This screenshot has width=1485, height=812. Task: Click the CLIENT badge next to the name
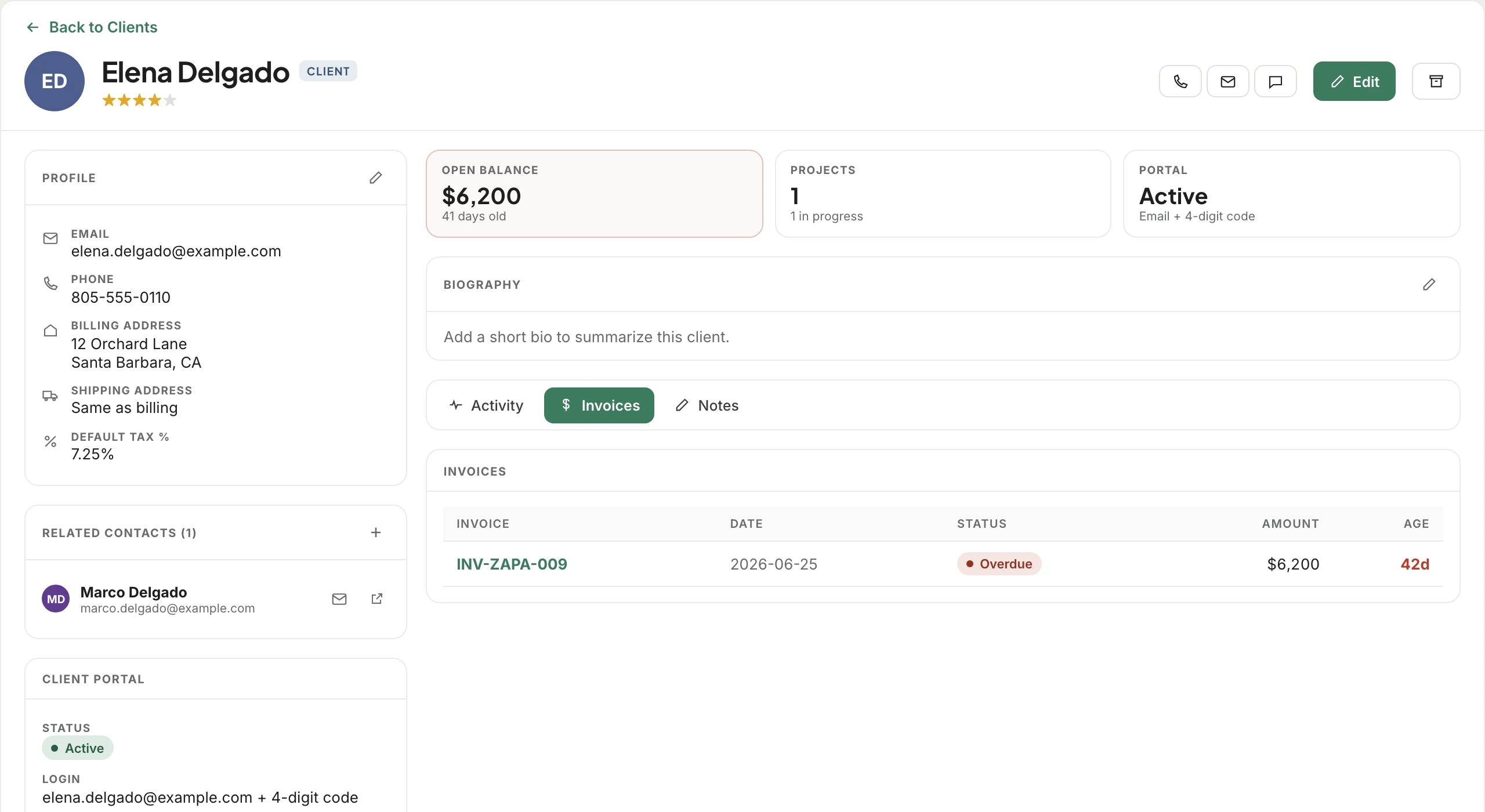(x=328, y=71)
